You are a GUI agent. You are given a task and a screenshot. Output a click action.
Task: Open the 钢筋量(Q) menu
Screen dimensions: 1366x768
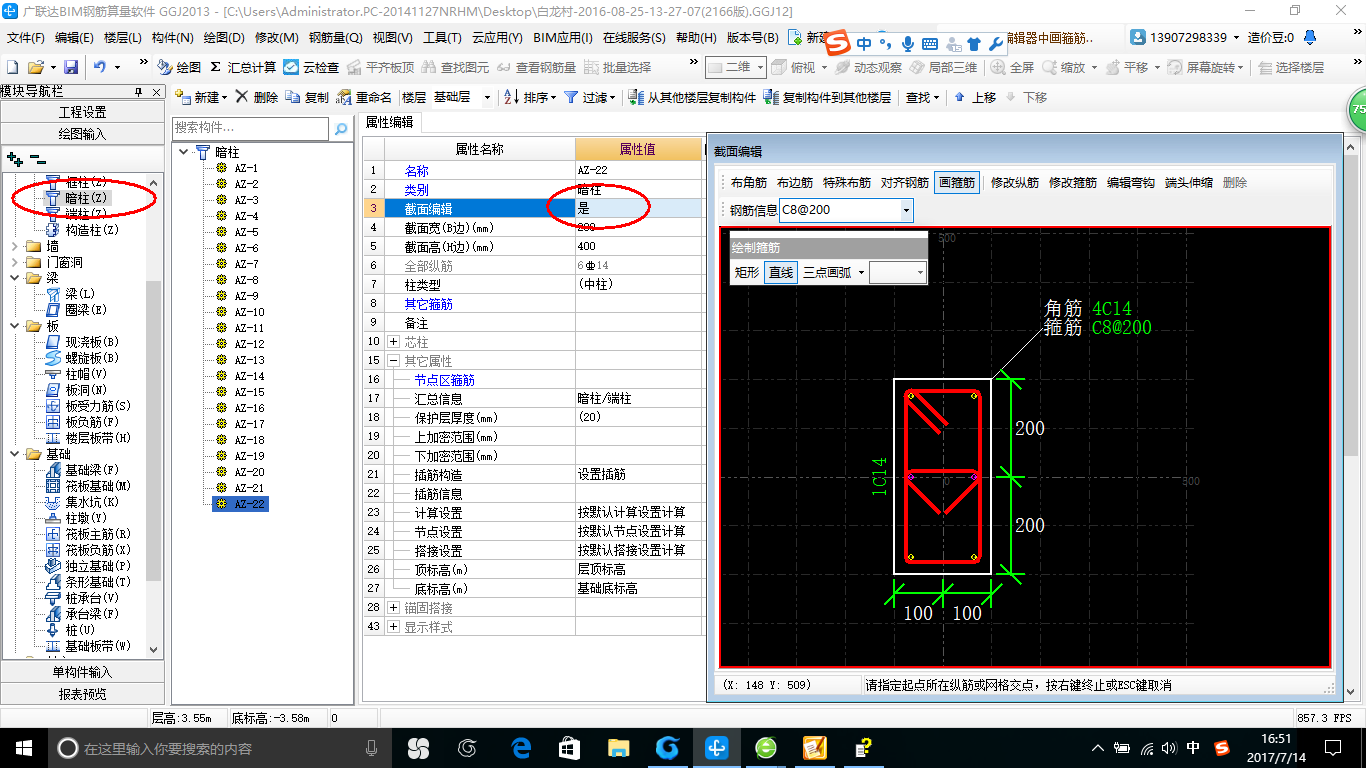pos(335,38)
